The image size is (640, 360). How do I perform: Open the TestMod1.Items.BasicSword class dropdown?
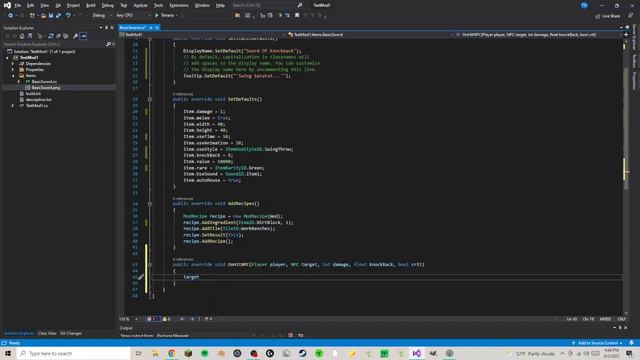(371, 35)
